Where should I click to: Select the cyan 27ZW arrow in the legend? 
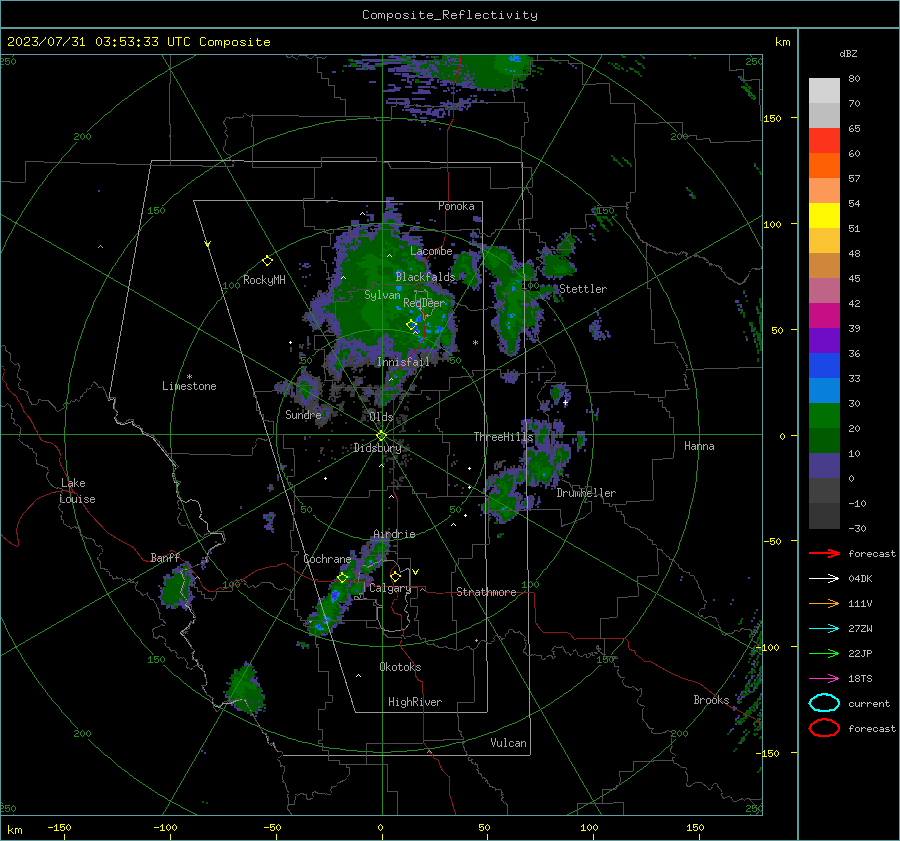(824, 629)
